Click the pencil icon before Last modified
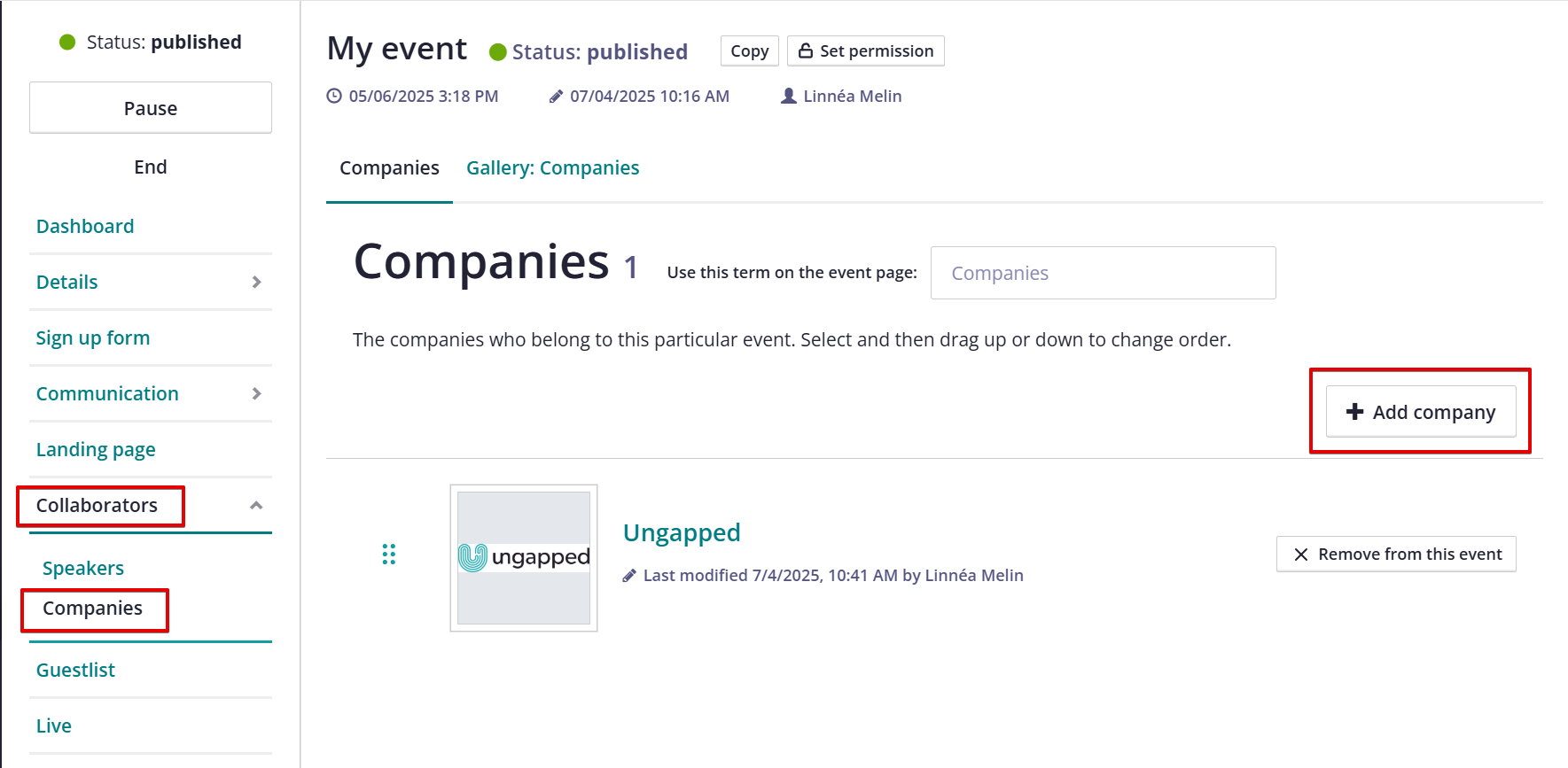The height and width of the screenshot is (768, 1568). point(629,576)
